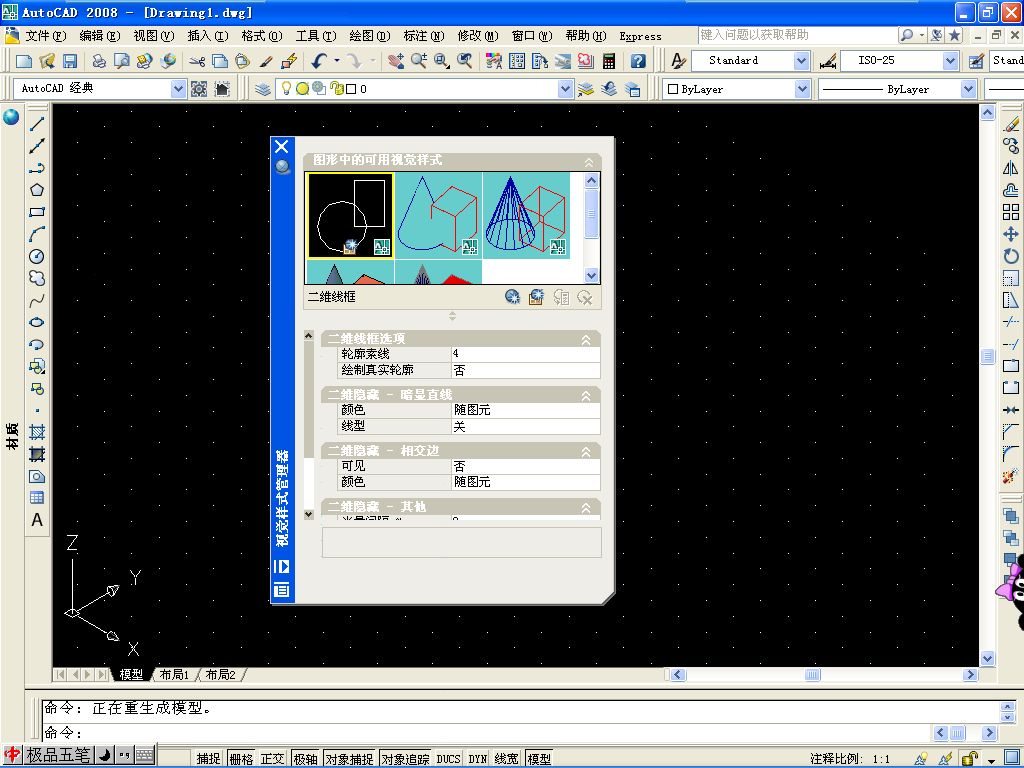The image size is (1024, 768).
Task: Select the Erase modify tool
Action: (x=1011, y=123)
